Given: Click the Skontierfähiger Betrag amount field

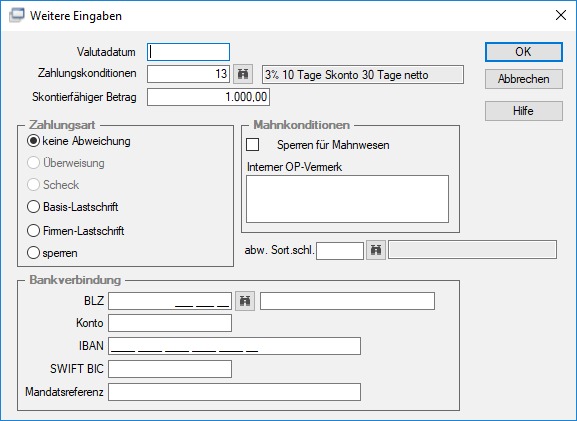Looking at the screenshot, I should [208, 97].
